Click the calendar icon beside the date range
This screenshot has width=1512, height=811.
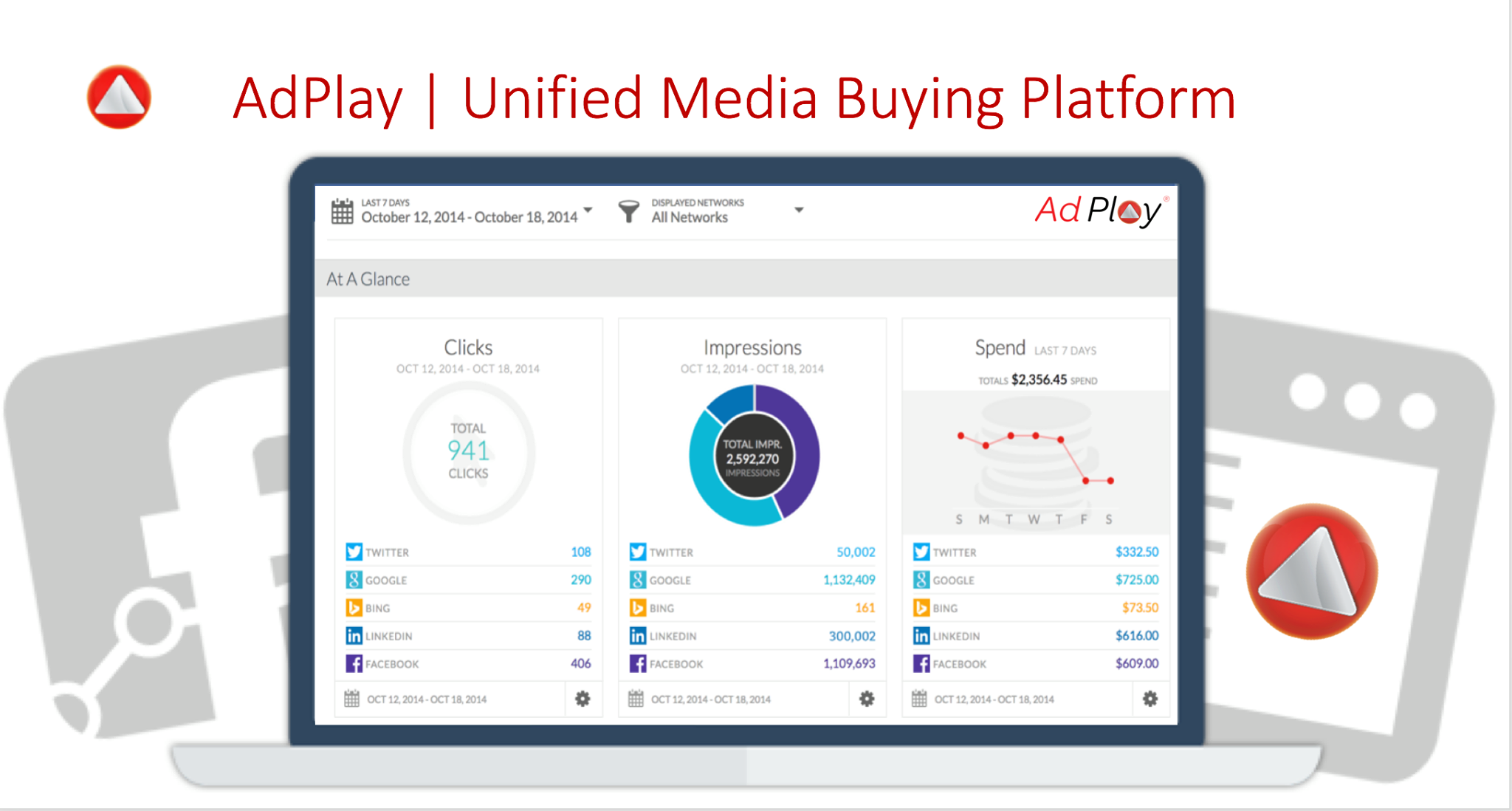click(x=342, y=211)
